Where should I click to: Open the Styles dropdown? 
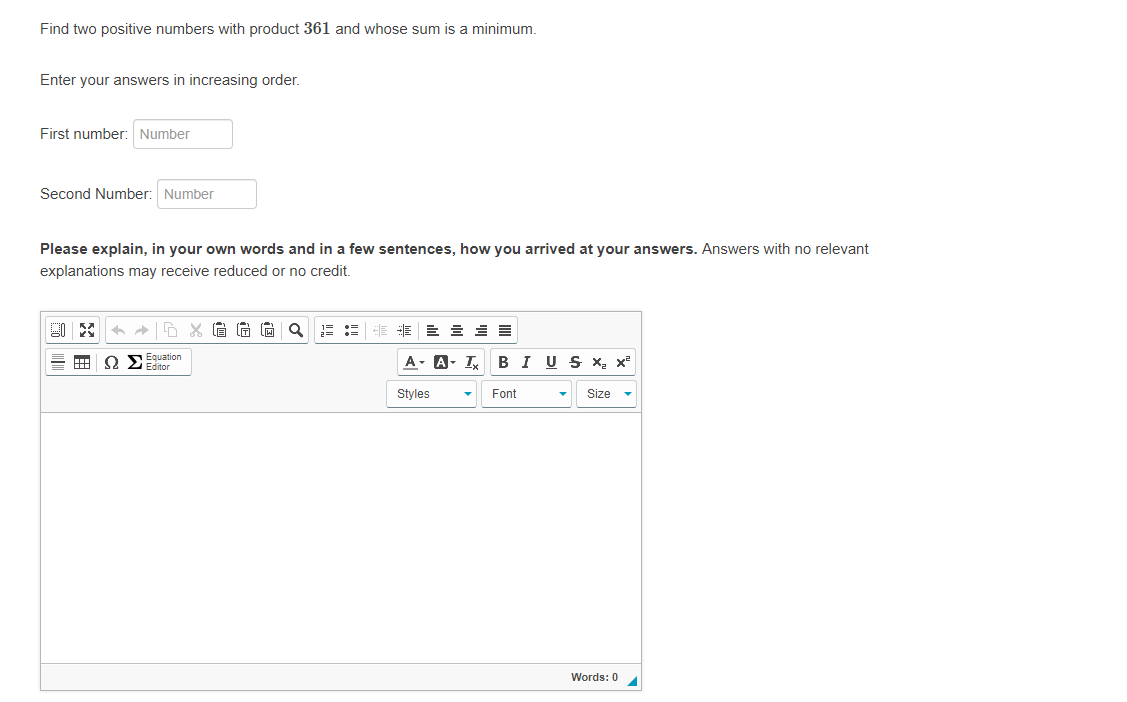(x=431, y=393)
